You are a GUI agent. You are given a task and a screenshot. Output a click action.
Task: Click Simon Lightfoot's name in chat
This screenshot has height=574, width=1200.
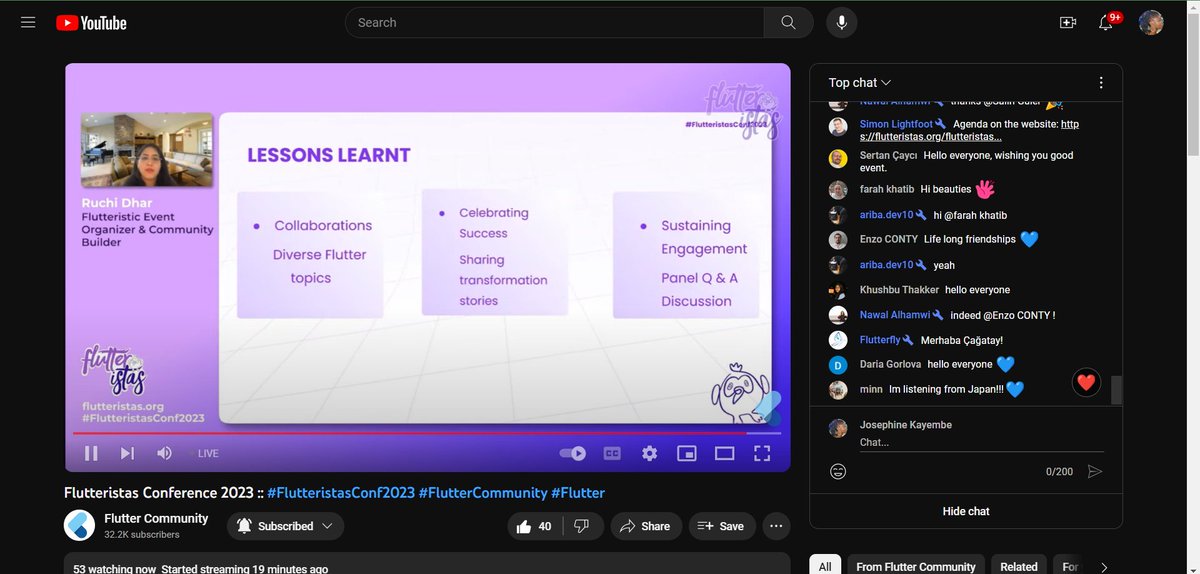tap(896, 124)
